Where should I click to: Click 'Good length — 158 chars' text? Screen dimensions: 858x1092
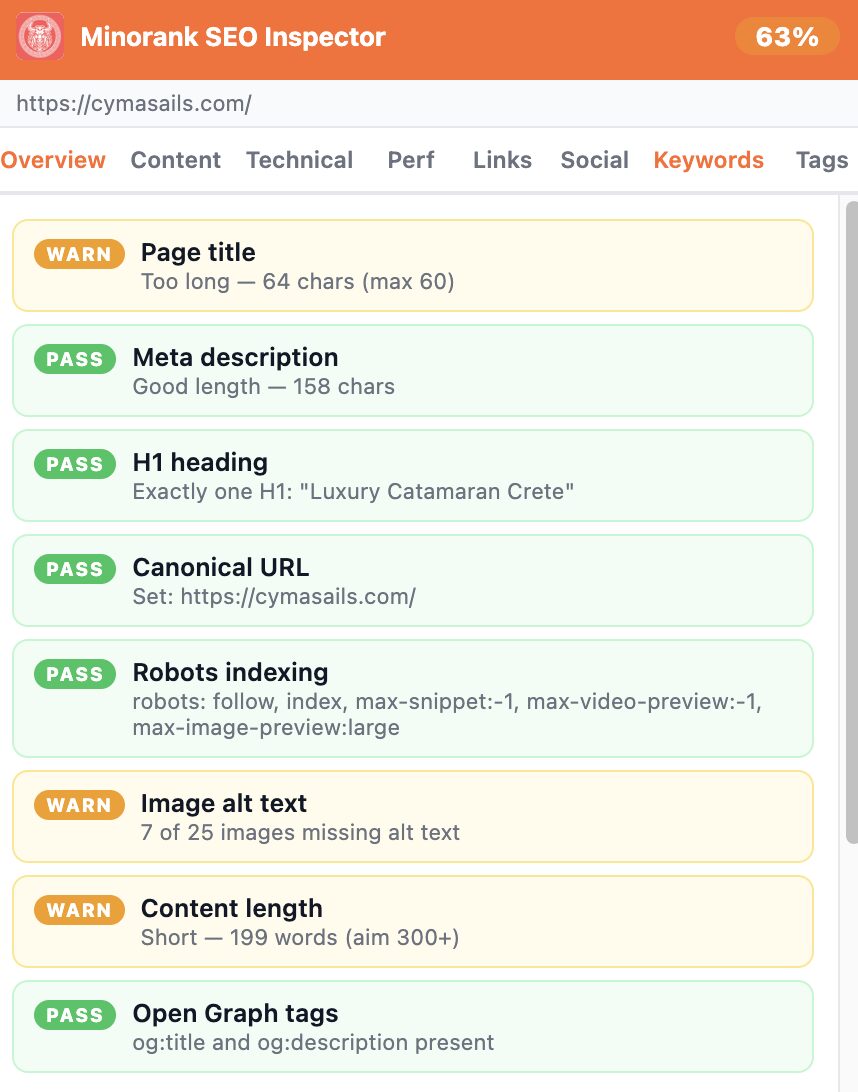264,387
